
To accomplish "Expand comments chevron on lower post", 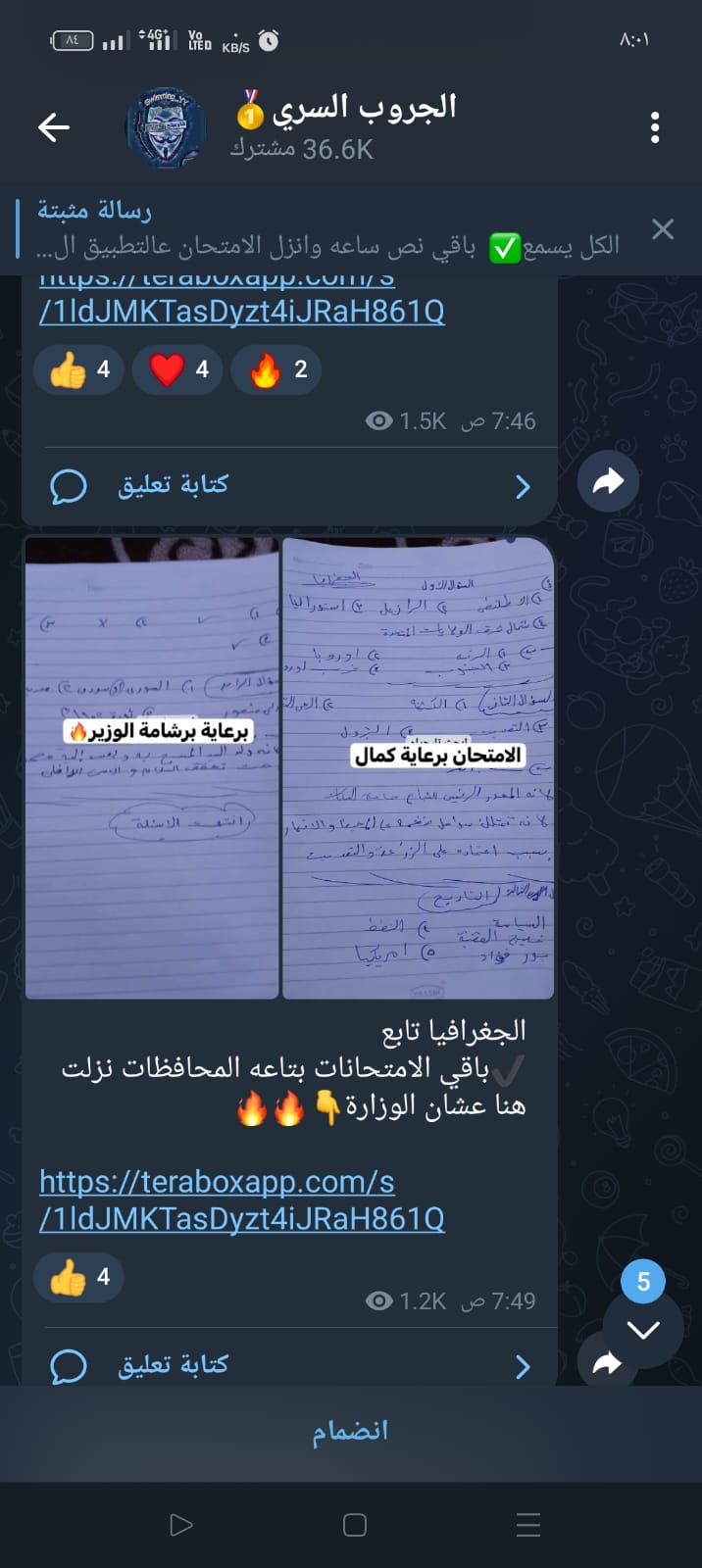I will tap(523, 1367).
